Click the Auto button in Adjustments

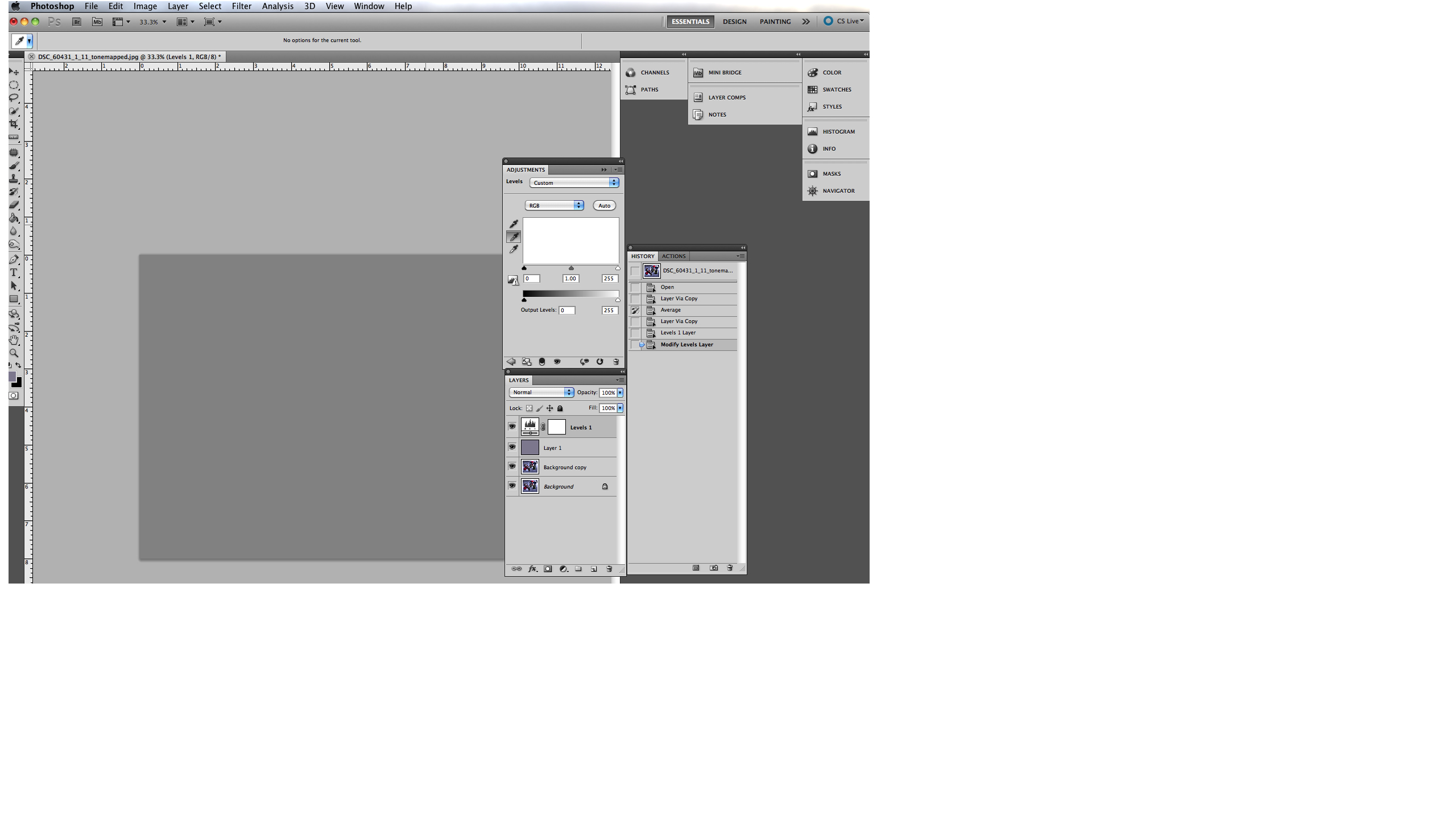(x=604, y=205)
